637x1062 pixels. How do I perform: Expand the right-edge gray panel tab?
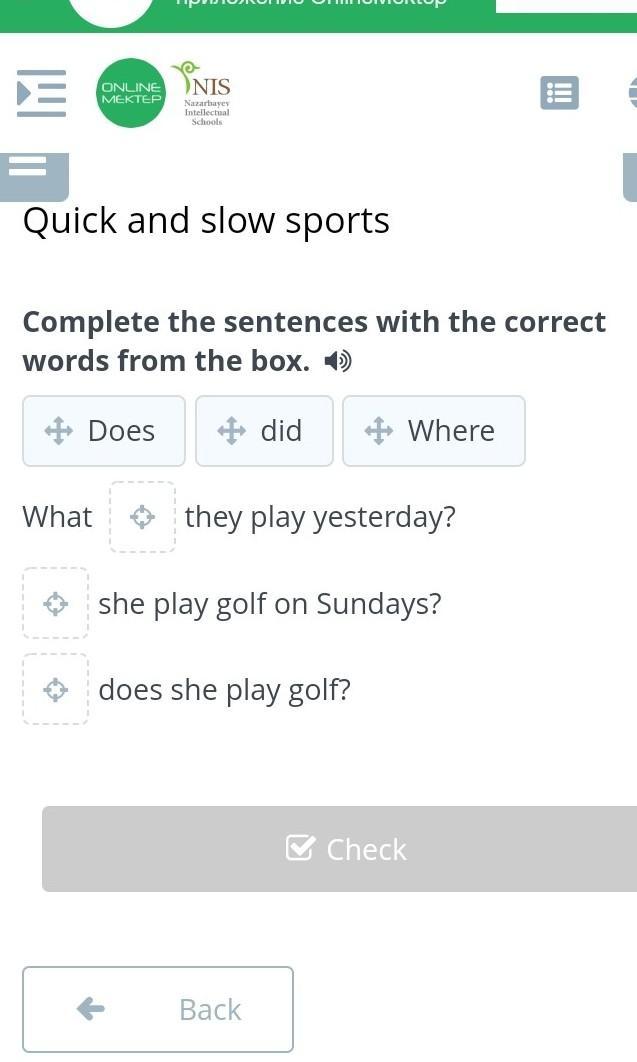click(x=630, y=176)
